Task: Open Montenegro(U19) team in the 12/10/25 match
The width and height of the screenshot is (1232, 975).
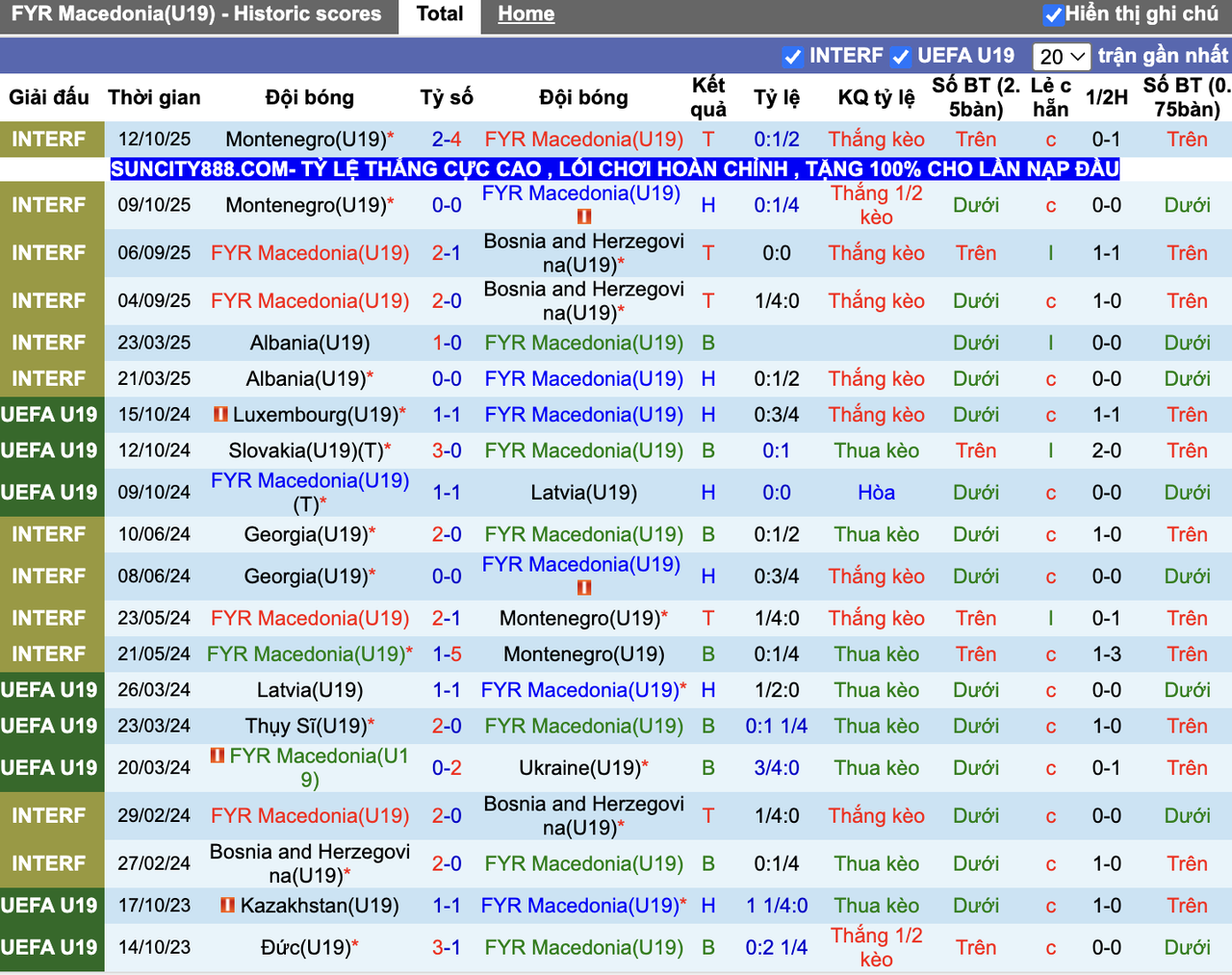Action: (x=306, y=140)
